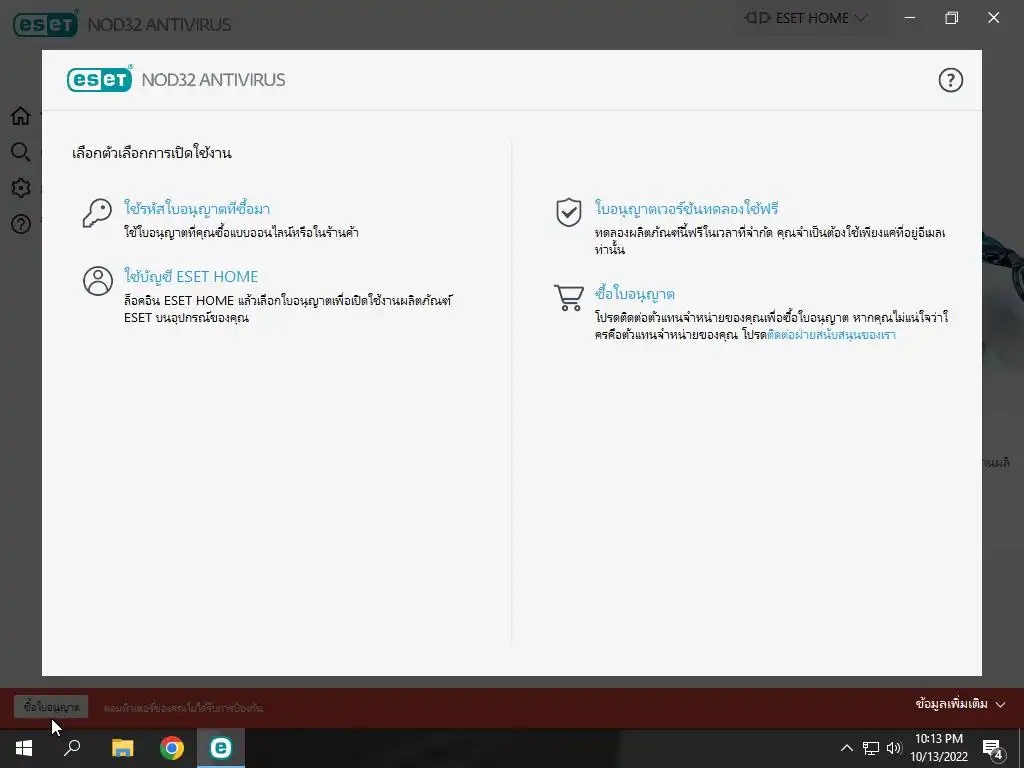Open setup gear icon in ESET sidebar

21,188
